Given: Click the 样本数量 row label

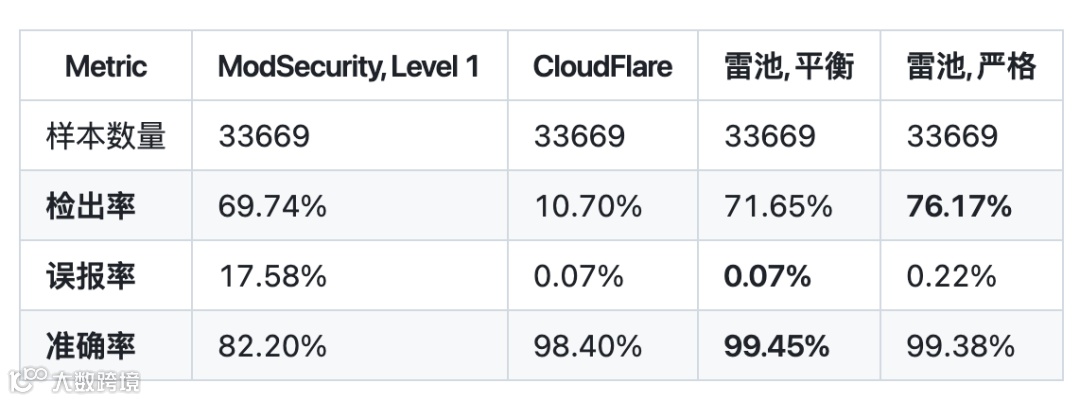Looking at the screenshot, I should click(106, 136).
